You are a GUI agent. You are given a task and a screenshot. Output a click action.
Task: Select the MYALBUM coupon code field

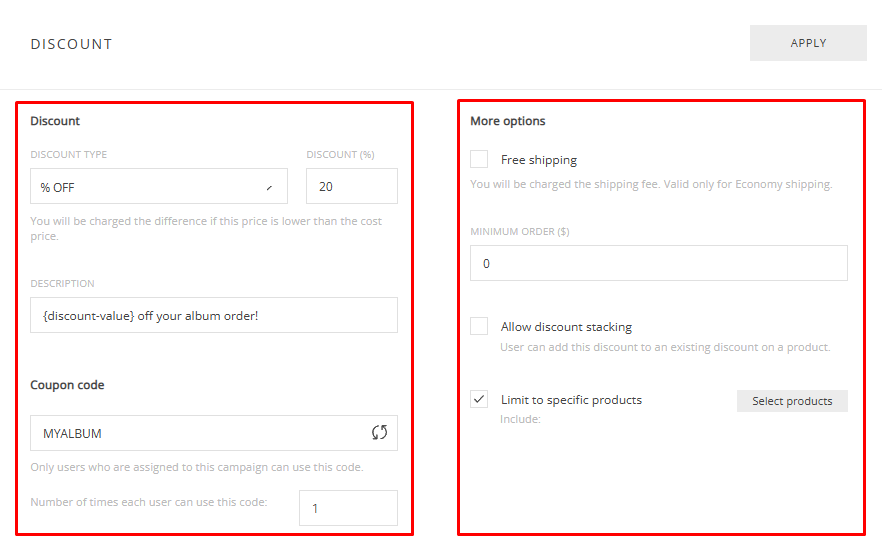[x=200, y=434]
